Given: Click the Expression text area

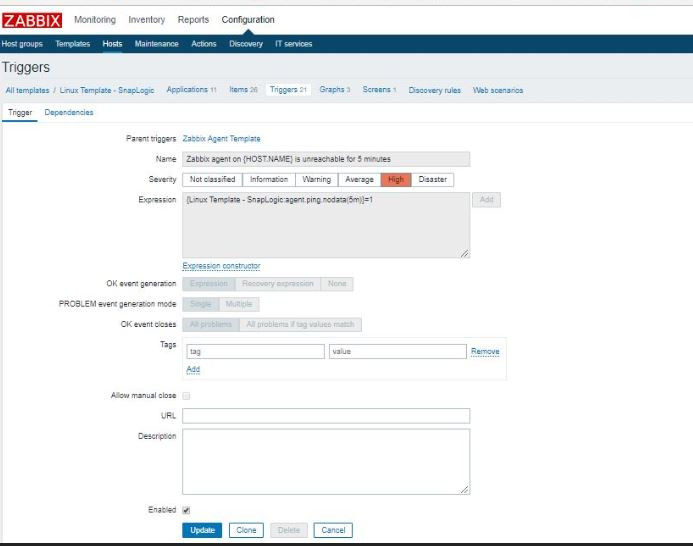Looking at the screenshot, I should point(326,225).
